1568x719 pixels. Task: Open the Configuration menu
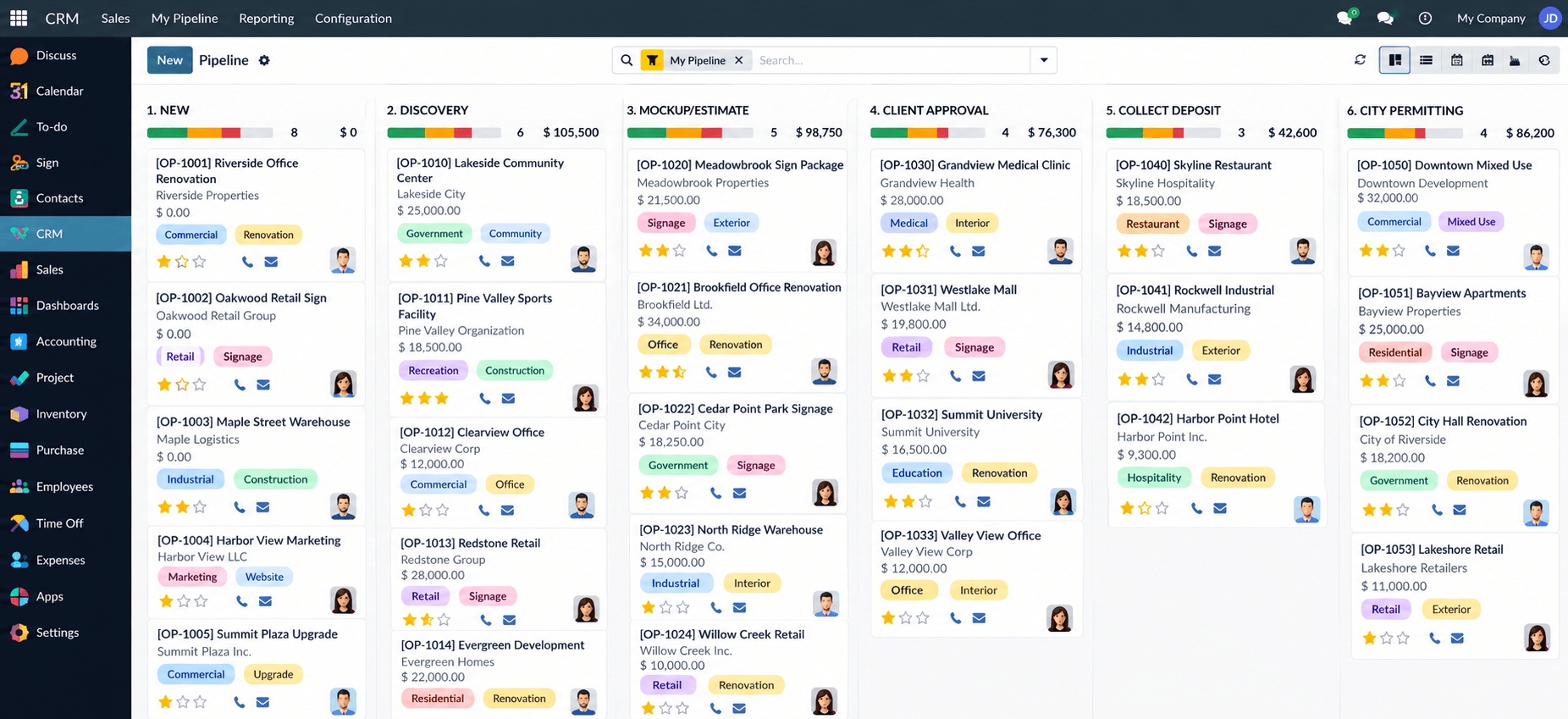pos(353,18)
